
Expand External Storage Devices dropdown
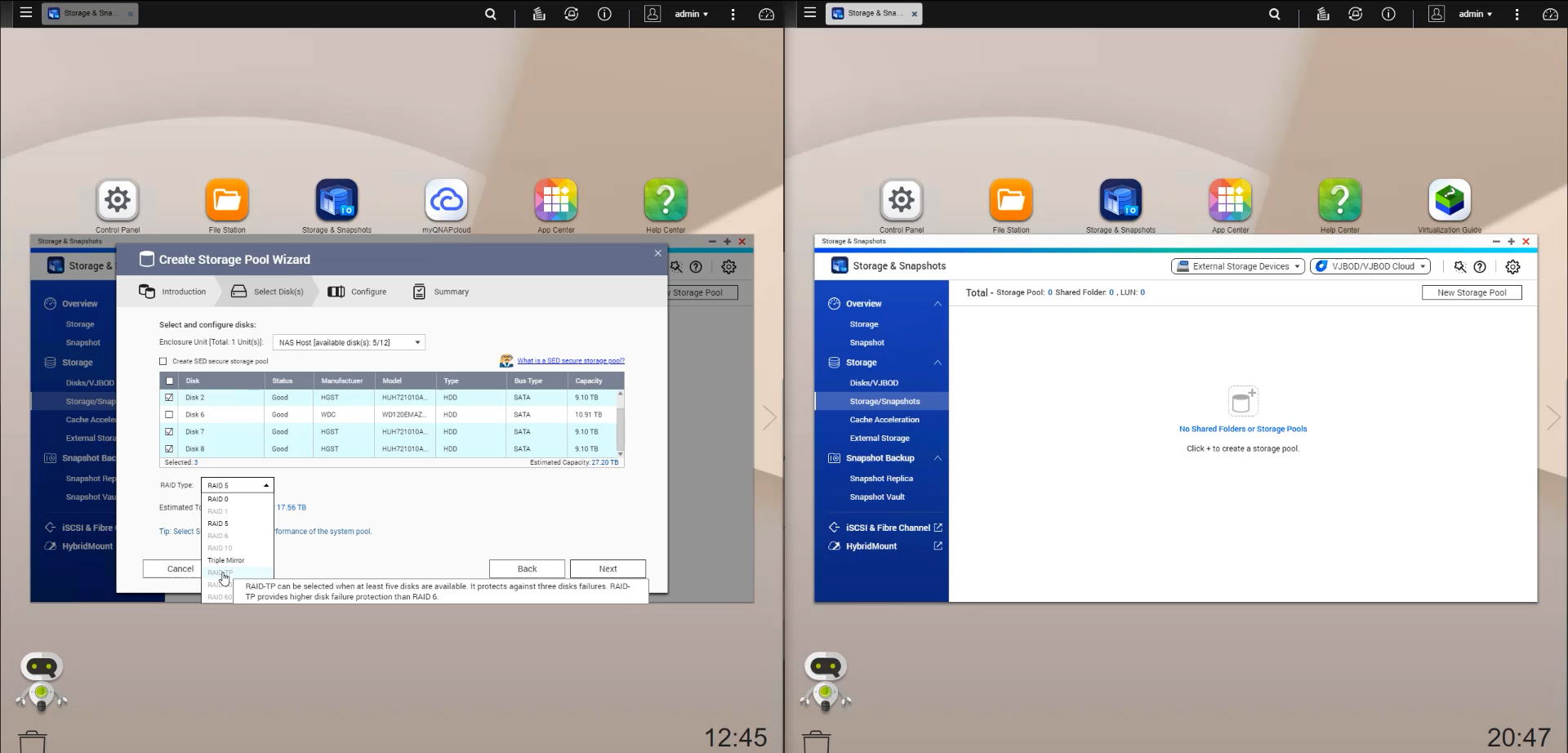coord(1237,266)
